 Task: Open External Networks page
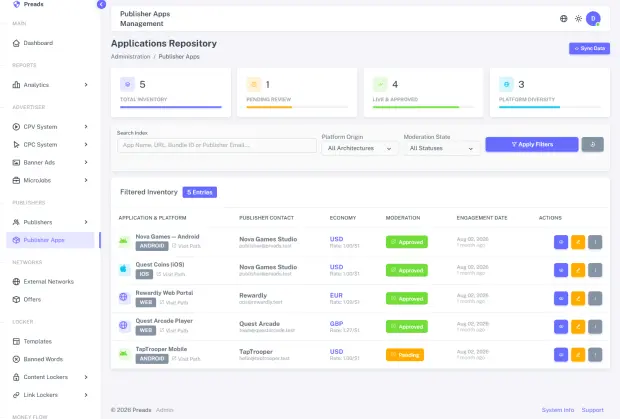coord(50,281)
